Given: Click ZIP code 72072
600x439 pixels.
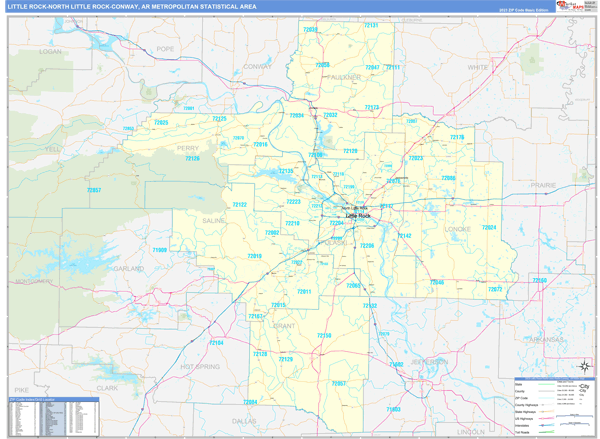Looking at the screenshot, I should [x=495, y=289].
